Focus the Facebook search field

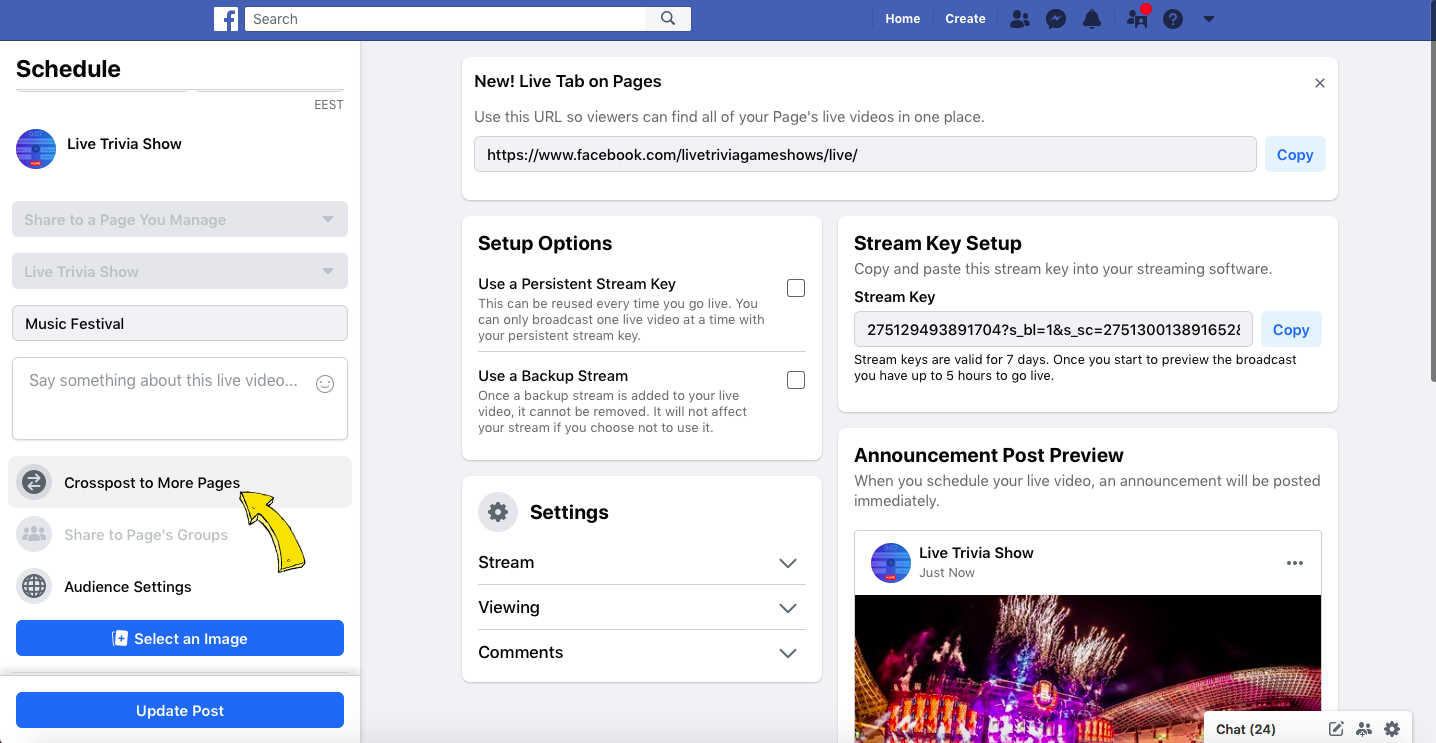pyautogui.click(x=446, y=18)
